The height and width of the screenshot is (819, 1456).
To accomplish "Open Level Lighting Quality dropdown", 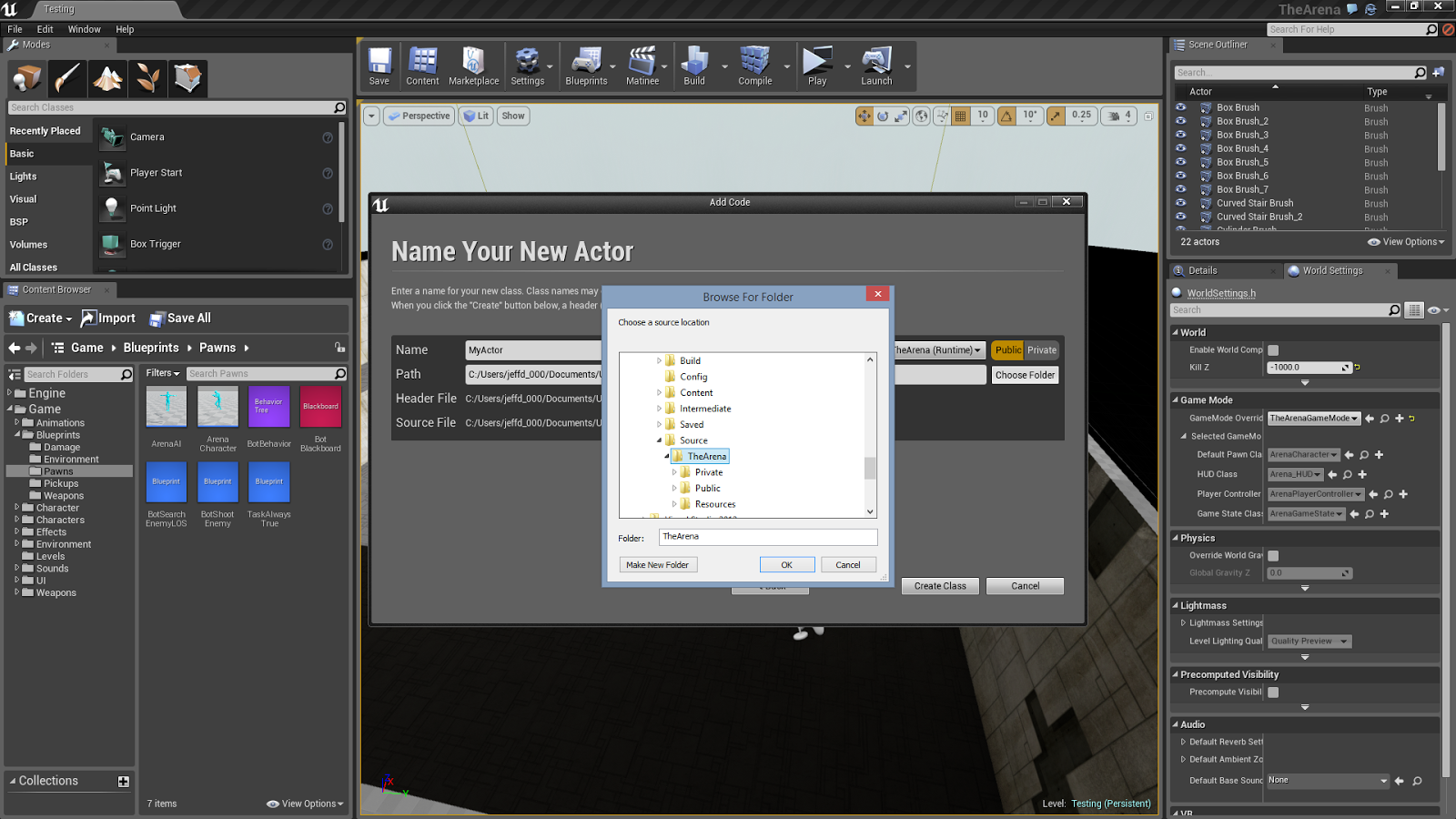I will (1309, 642).
